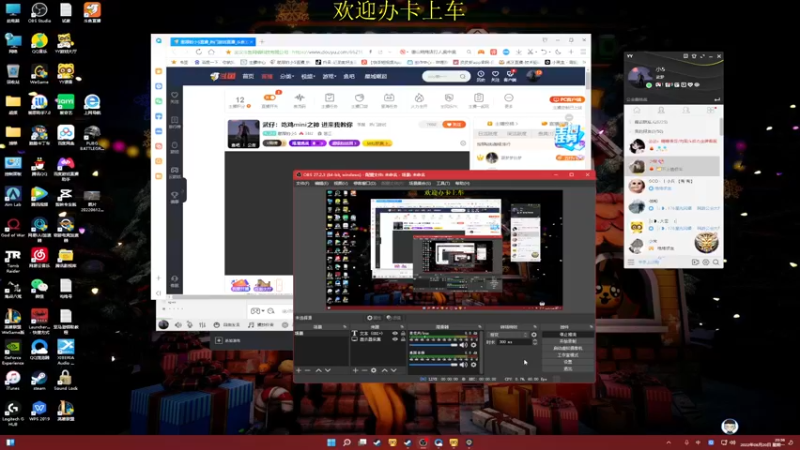Click the Douyu streamer thumbnail
This screenshot has height=450, width=800.
(243, 134)
